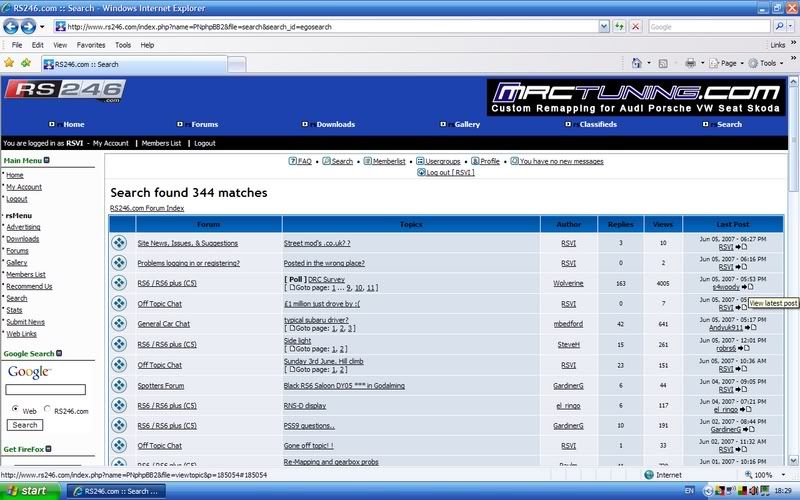The width and height of the screenshot is (800, 500).
Task: Click the browser address bar
Action: 327,27
